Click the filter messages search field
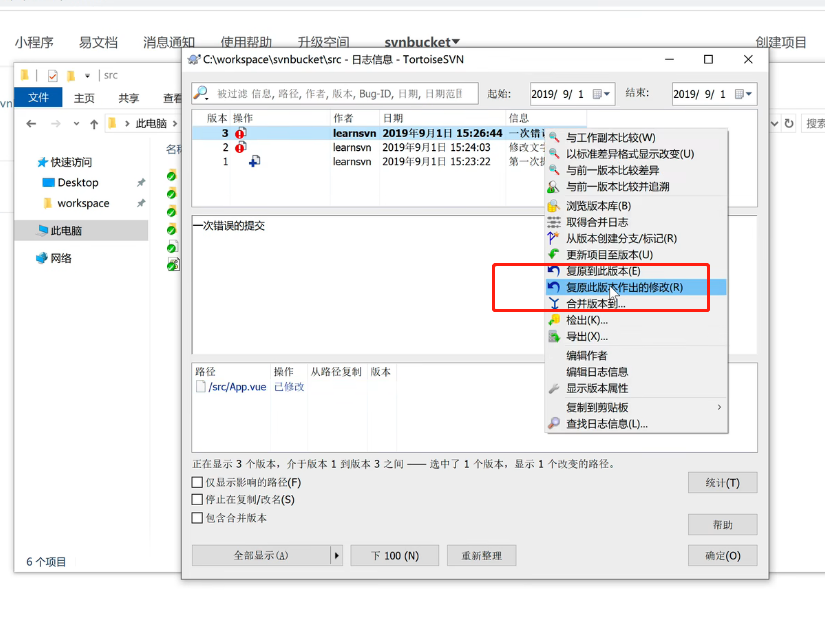The width and height of the screenshot is (825, 626). pyautogui.click(x=335, y=94)
